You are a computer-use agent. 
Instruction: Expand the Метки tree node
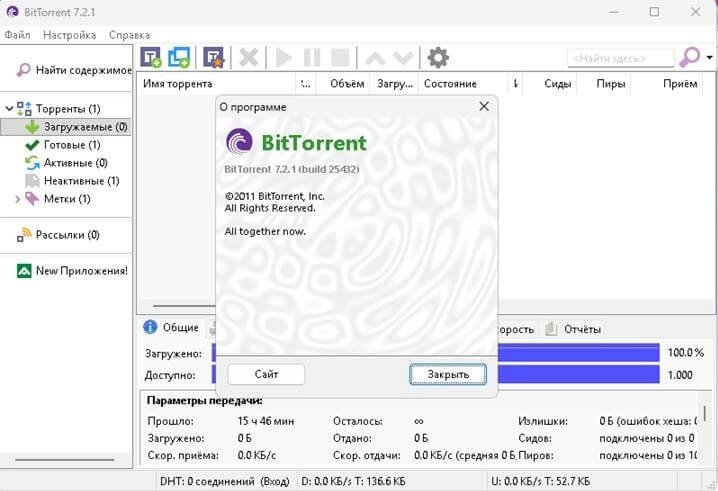pyautogui.click(x=17, y=199)
